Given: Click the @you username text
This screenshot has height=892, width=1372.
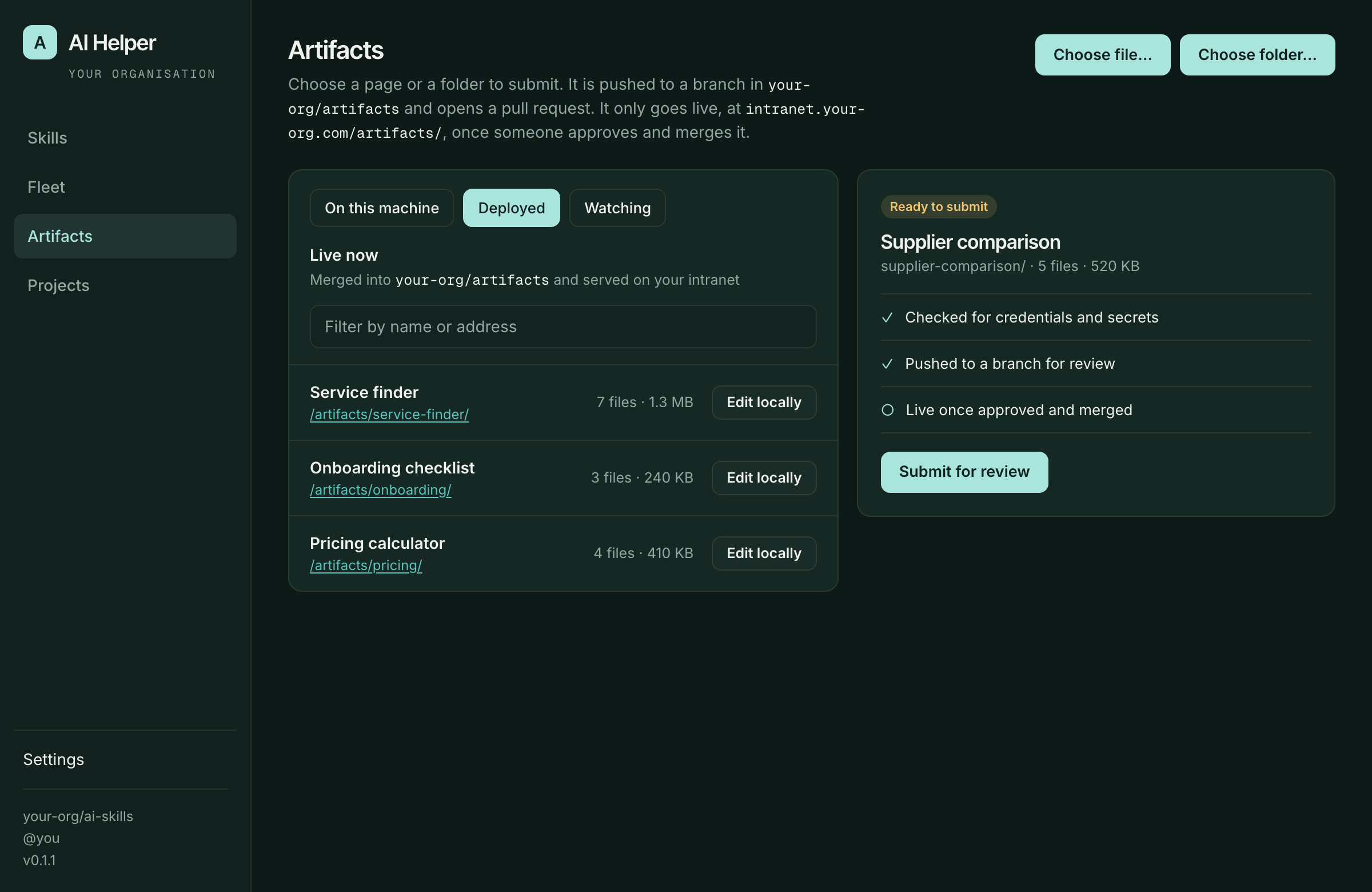Looking at the screenshot, I should click(41, 838).
